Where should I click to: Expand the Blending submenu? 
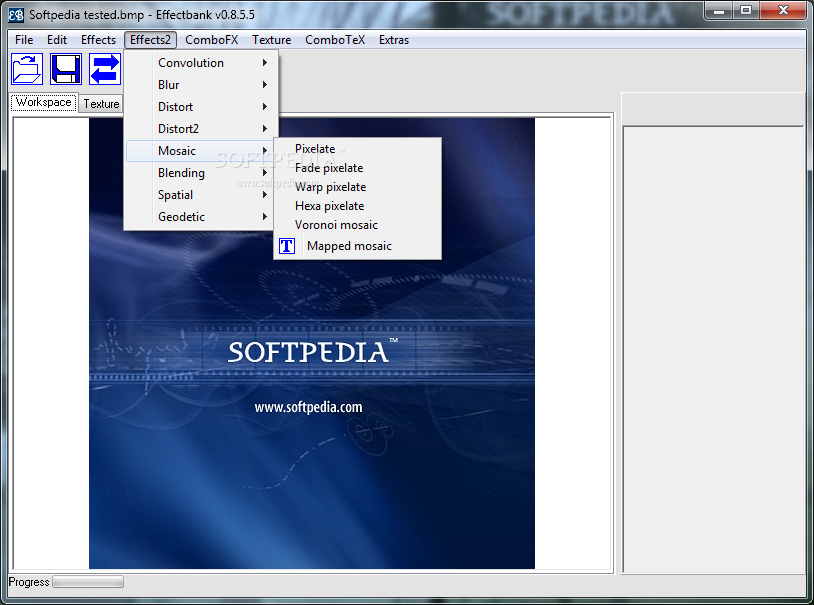click(201, 173)
